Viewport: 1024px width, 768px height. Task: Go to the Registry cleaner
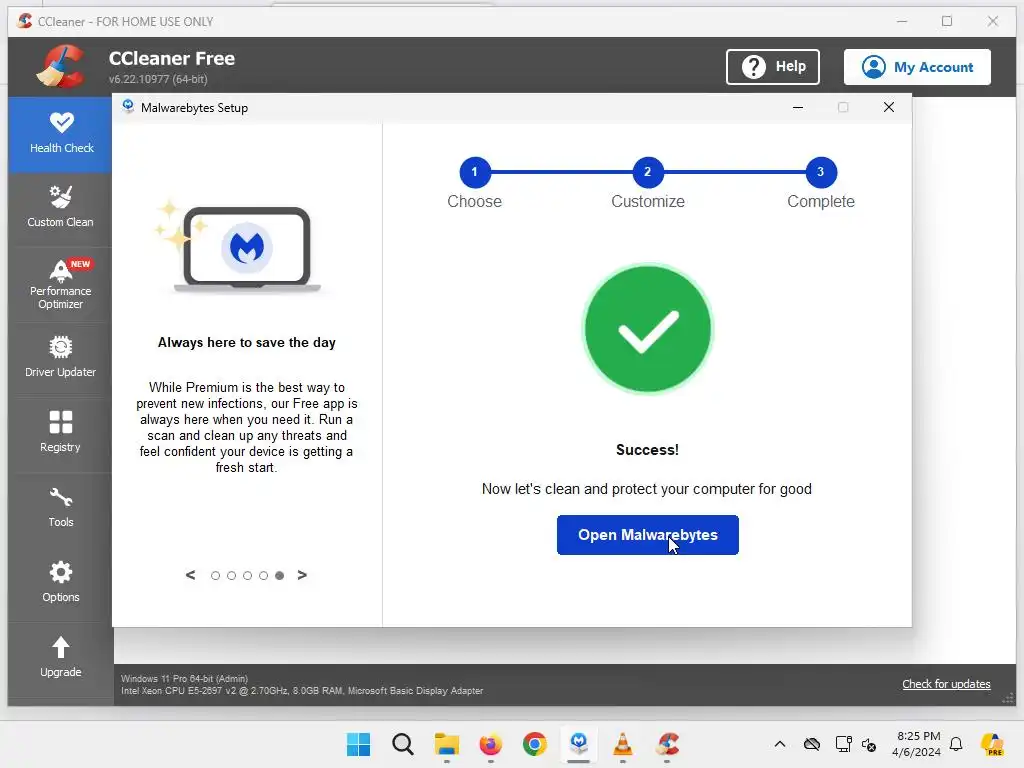61,432
